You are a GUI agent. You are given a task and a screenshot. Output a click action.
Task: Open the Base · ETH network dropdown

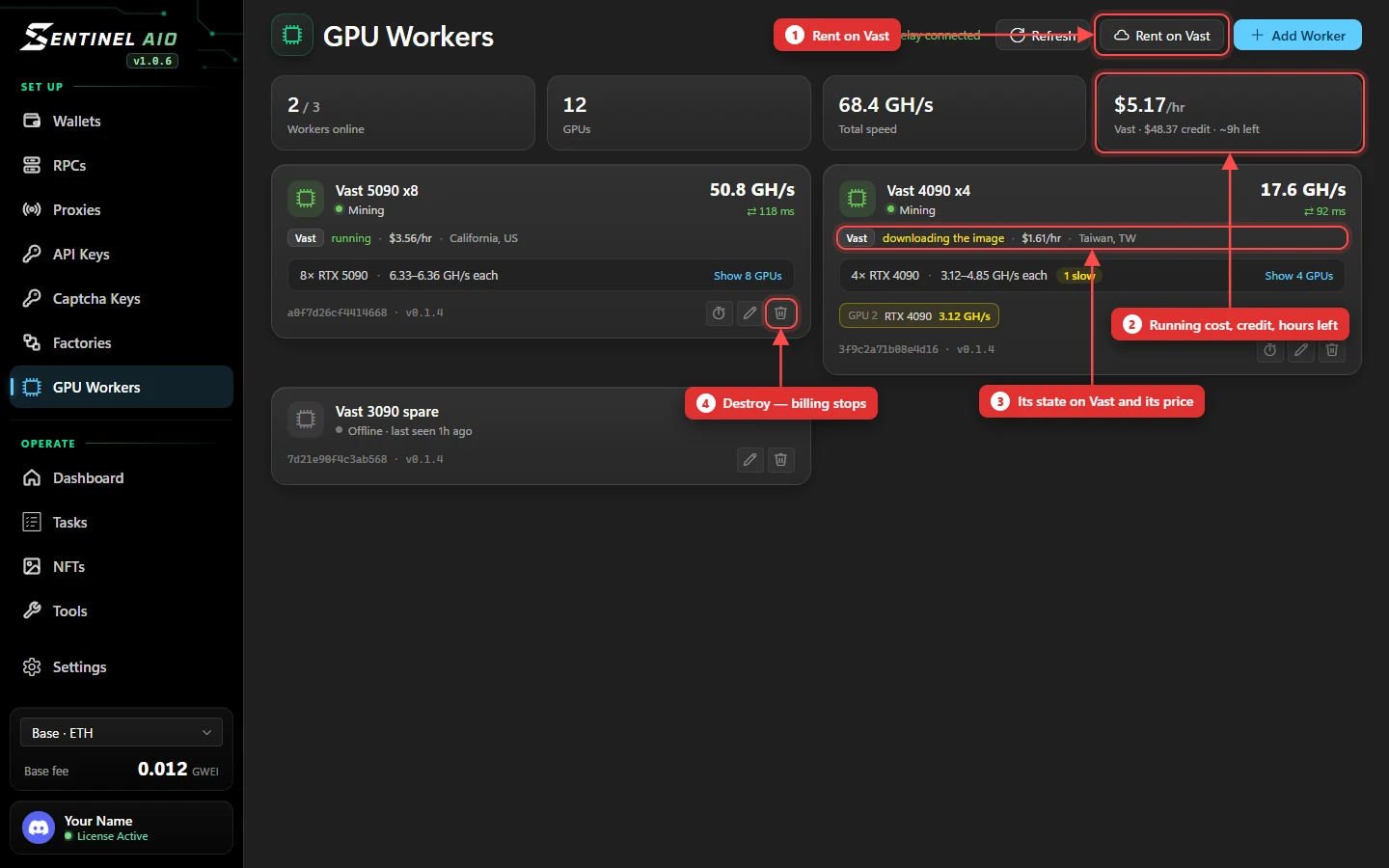click(x=122, y=733)
